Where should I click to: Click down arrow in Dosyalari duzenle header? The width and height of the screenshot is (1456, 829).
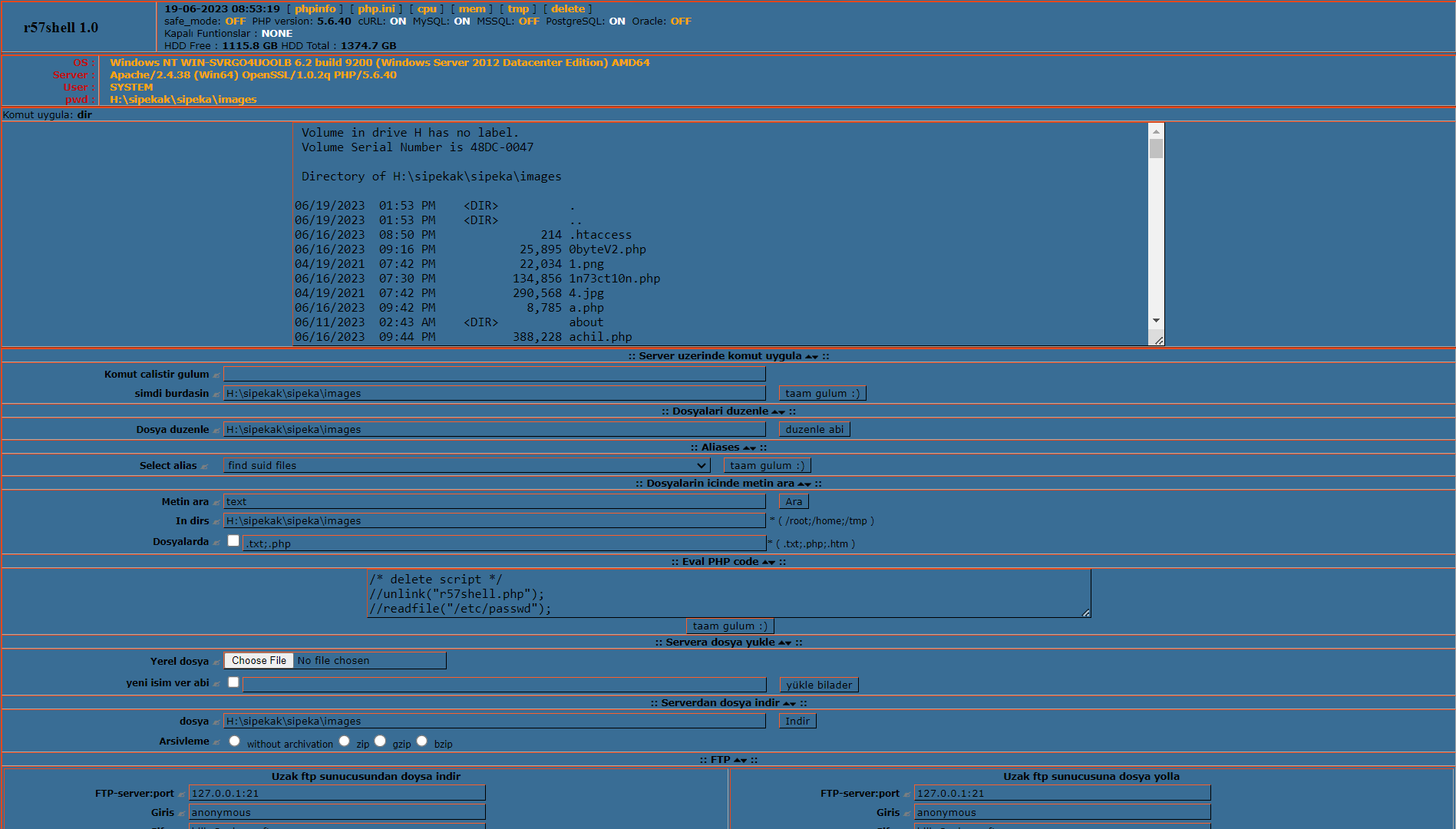(782, 412)
